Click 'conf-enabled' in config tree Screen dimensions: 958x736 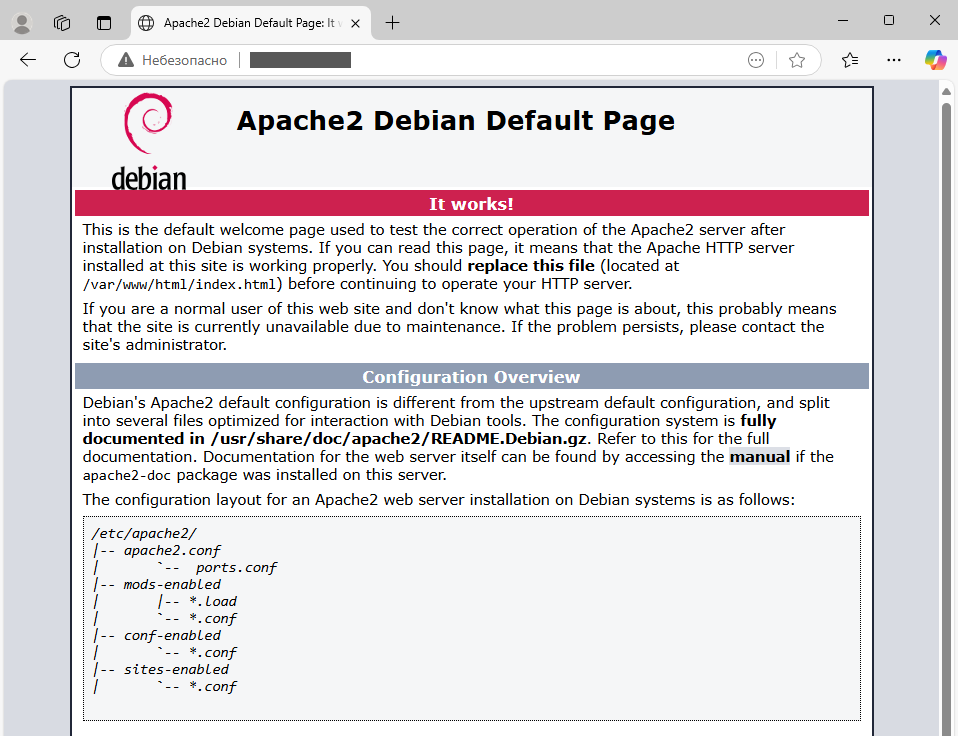pyautogui.click(x=172, y=635)
